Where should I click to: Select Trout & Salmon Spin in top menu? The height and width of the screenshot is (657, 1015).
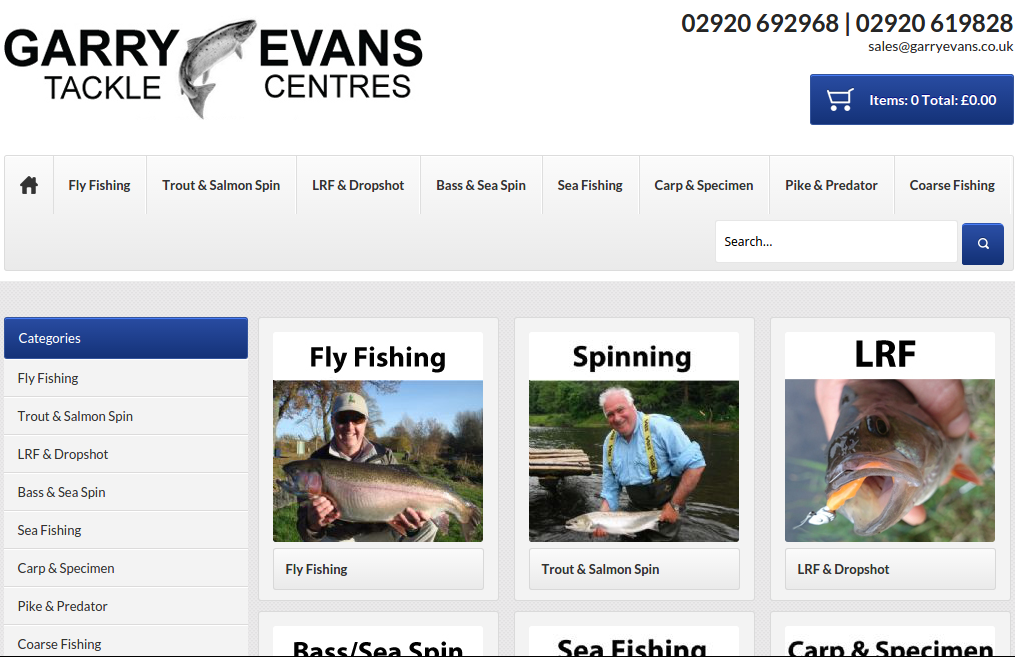(221, 185)
